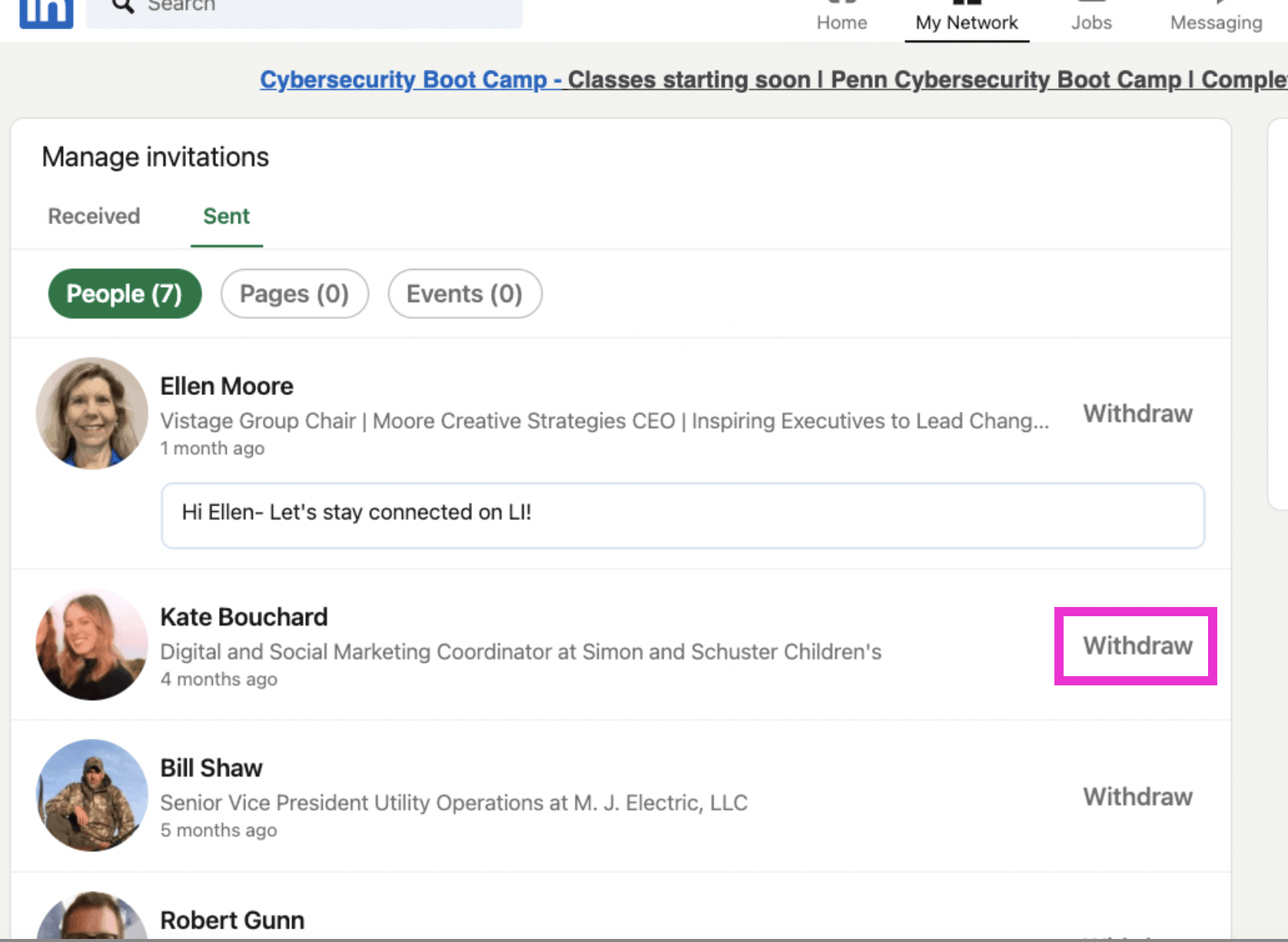
Task: Click the LinkedIn home logo icon
Action: click(x=46, y=12)
